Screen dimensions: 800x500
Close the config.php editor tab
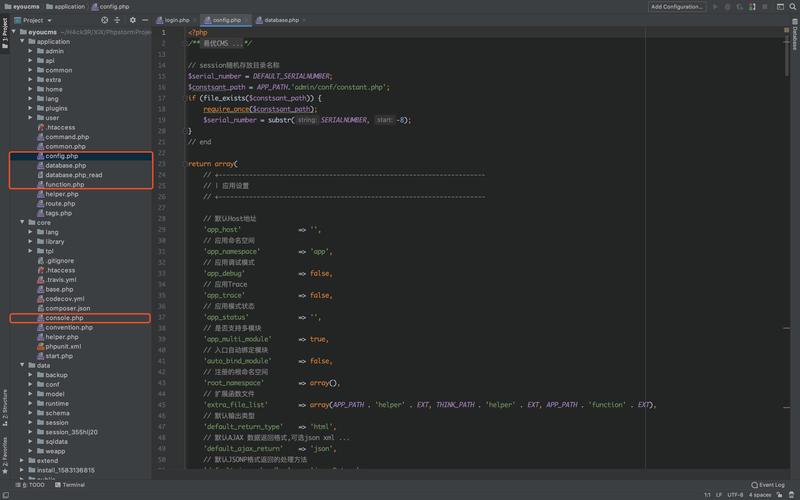click(x=246, y=20)
